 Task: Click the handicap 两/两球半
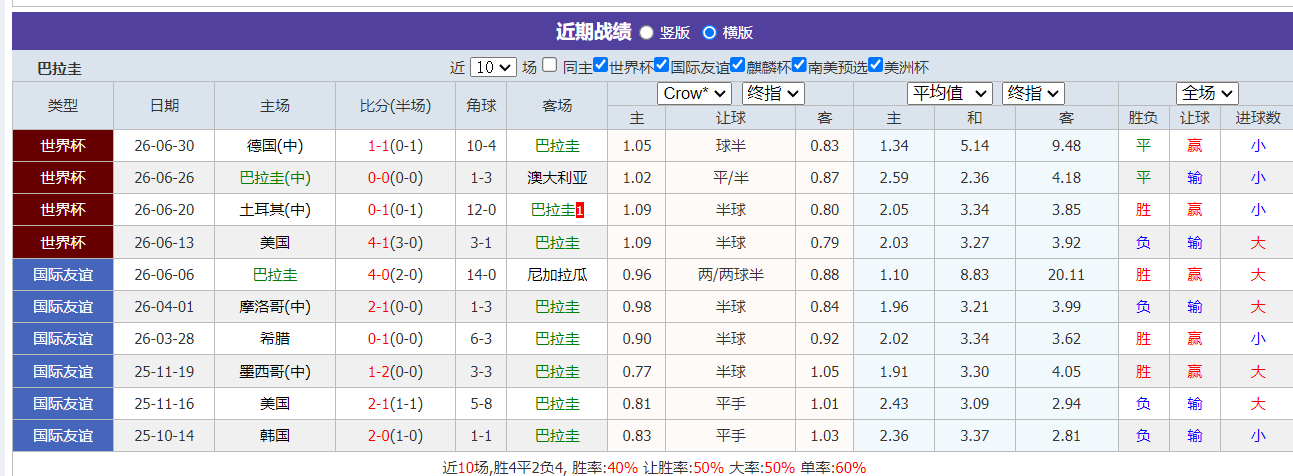point(730,274)
